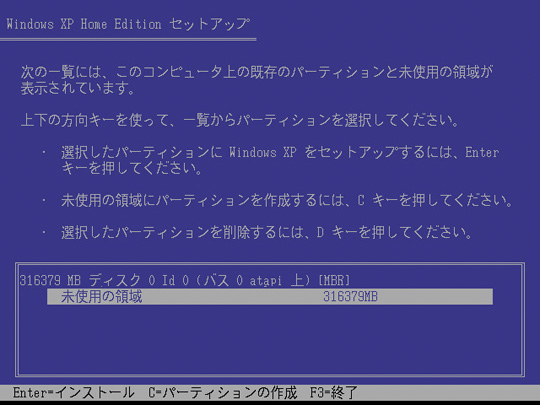The image size is (540, 405).
Task: Click the bullet marker before Enter instruction
Action: coord(44,152)
